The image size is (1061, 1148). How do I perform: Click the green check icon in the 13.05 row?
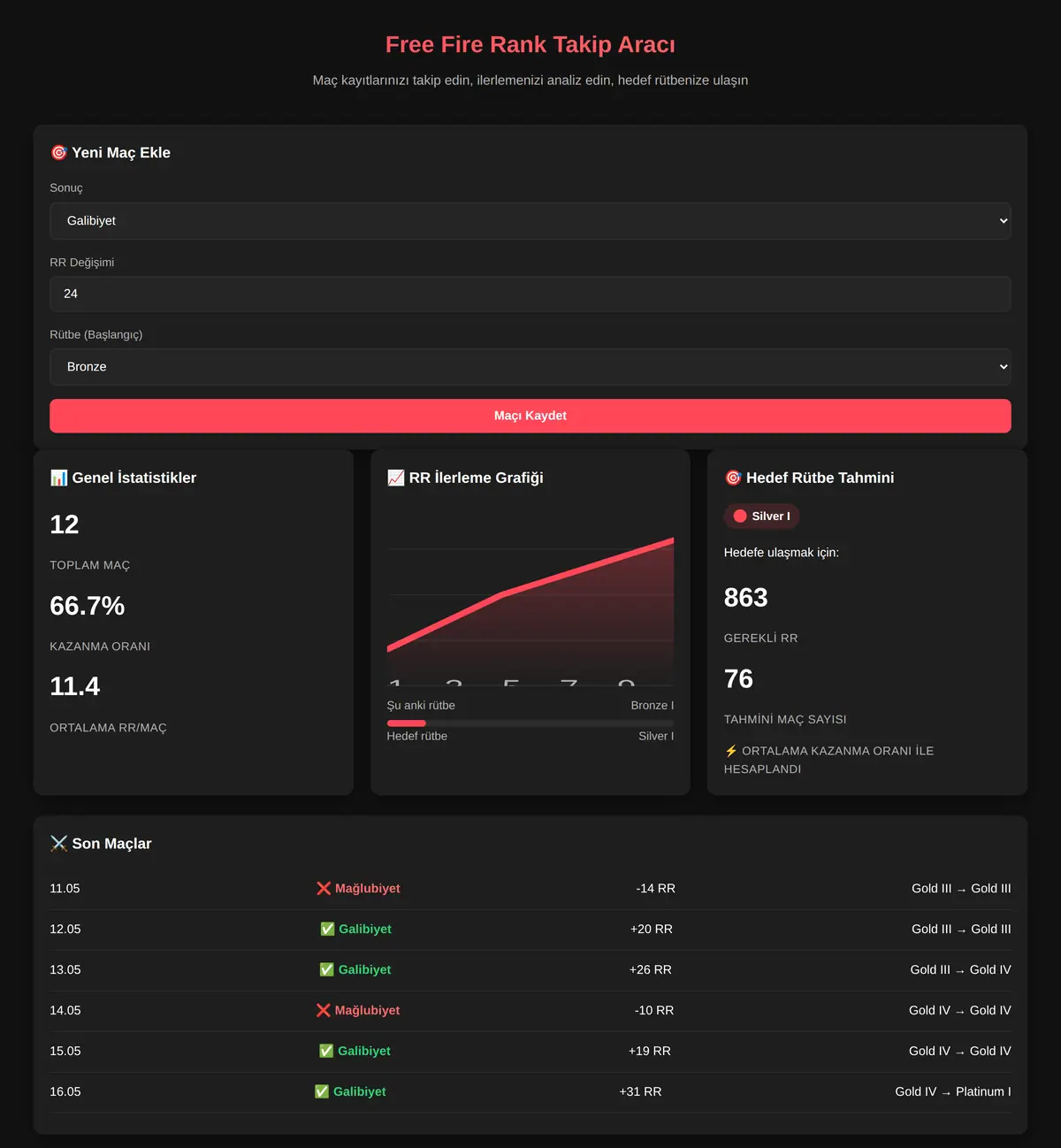pos(327,969)
